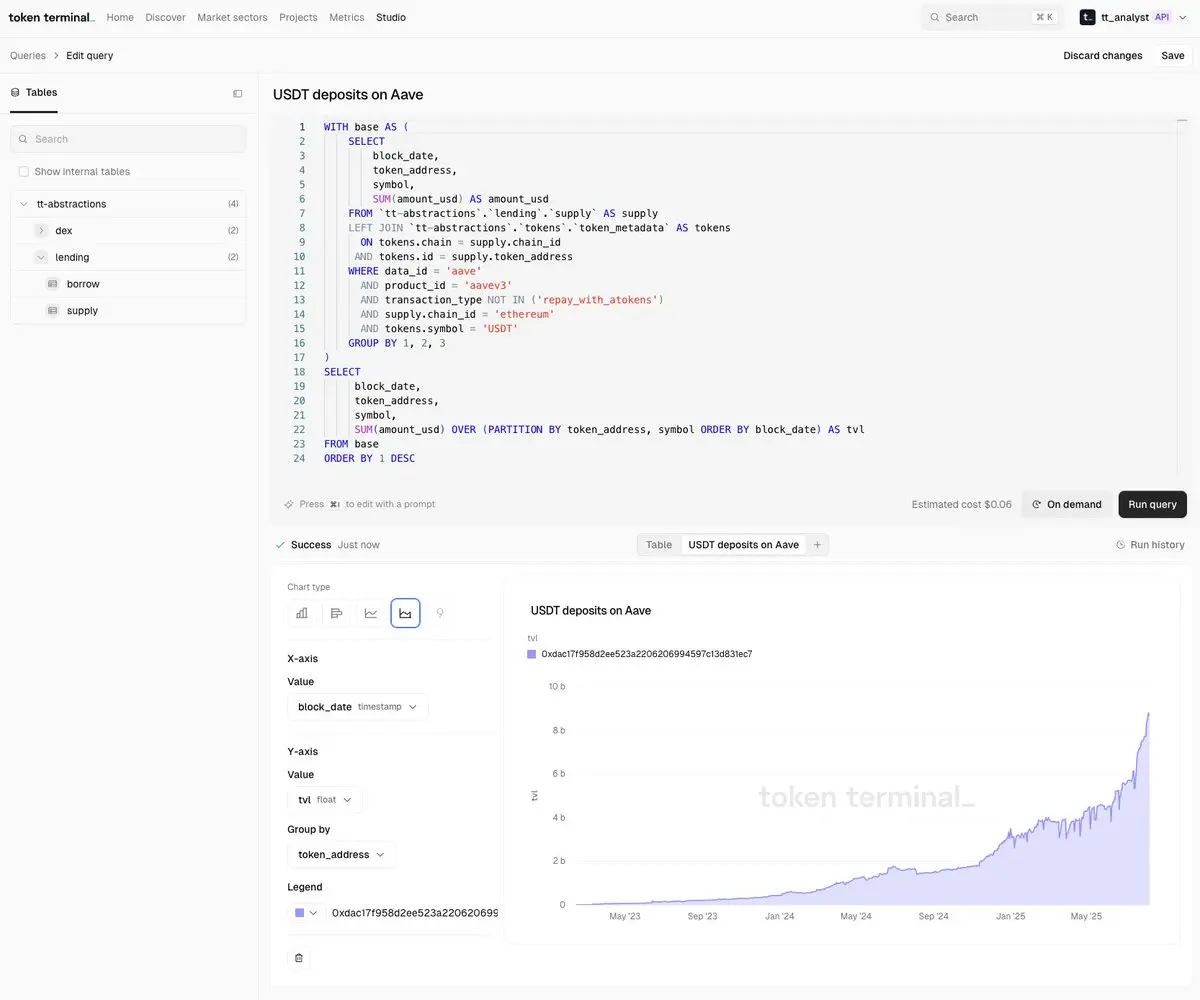Viewport: 1200px width, 1000px height.
Task: Open the Home nav item
Action: pyautogui.click(x=120, y=17)
